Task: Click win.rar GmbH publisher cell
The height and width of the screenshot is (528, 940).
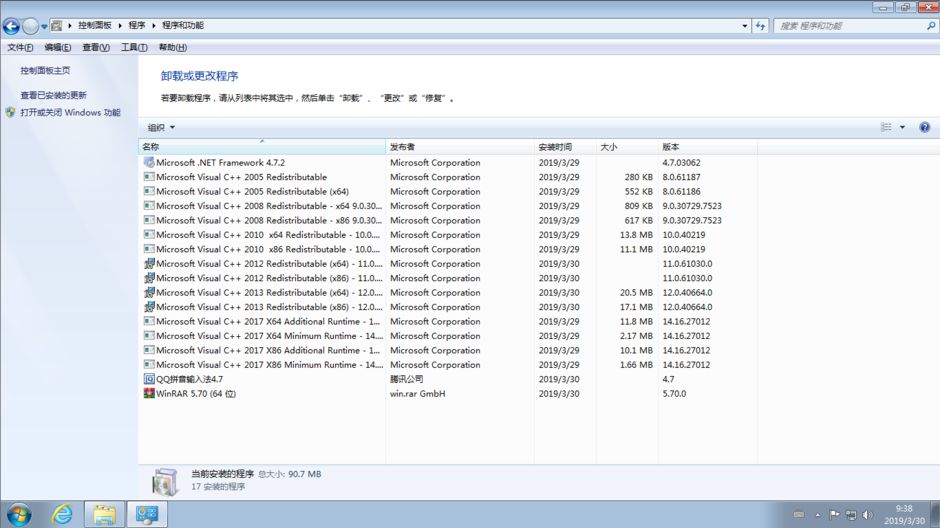Action: click(417, 394)
